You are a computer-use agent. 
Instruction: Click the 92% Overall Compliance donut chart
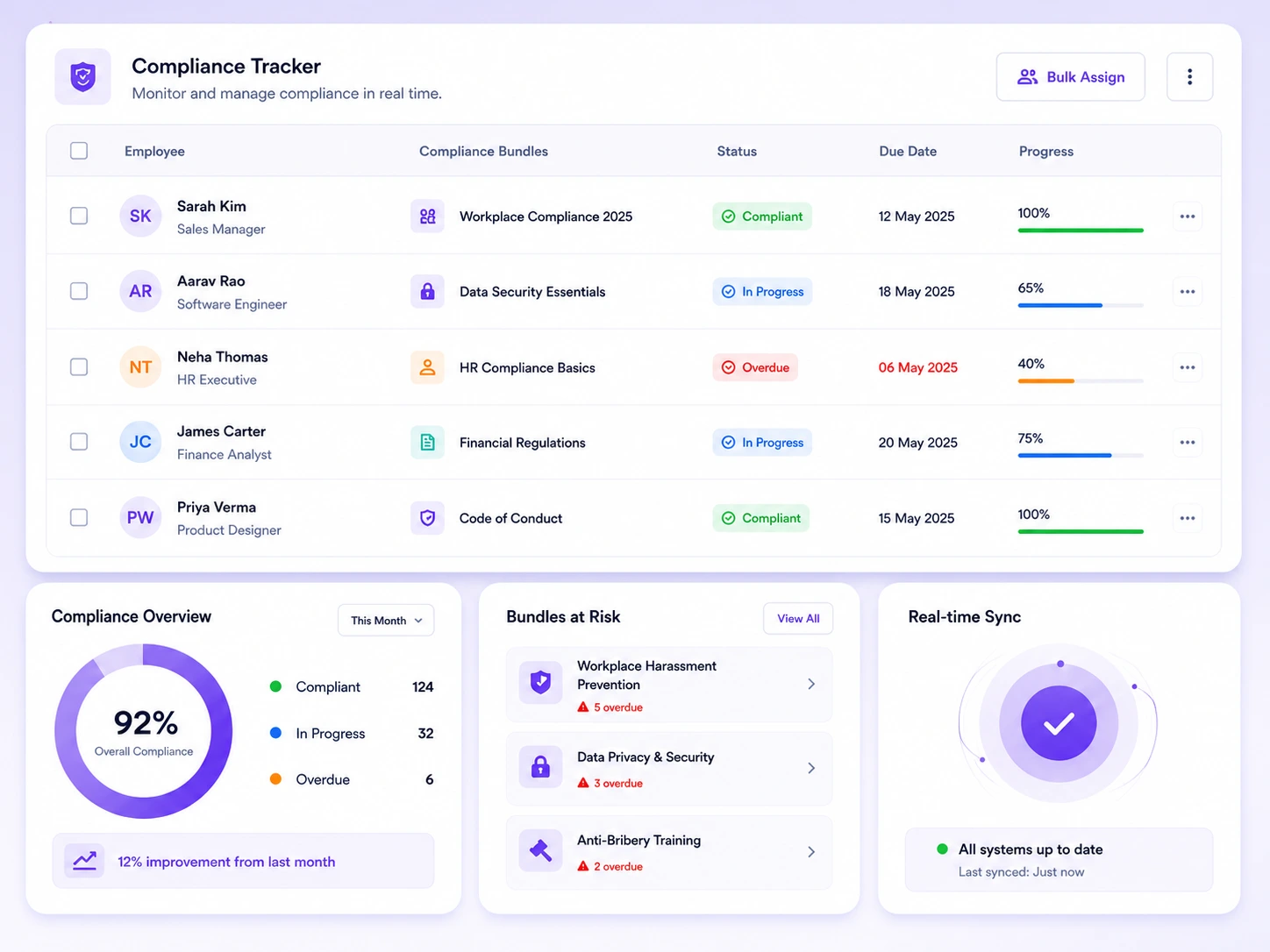click(144, 731)
